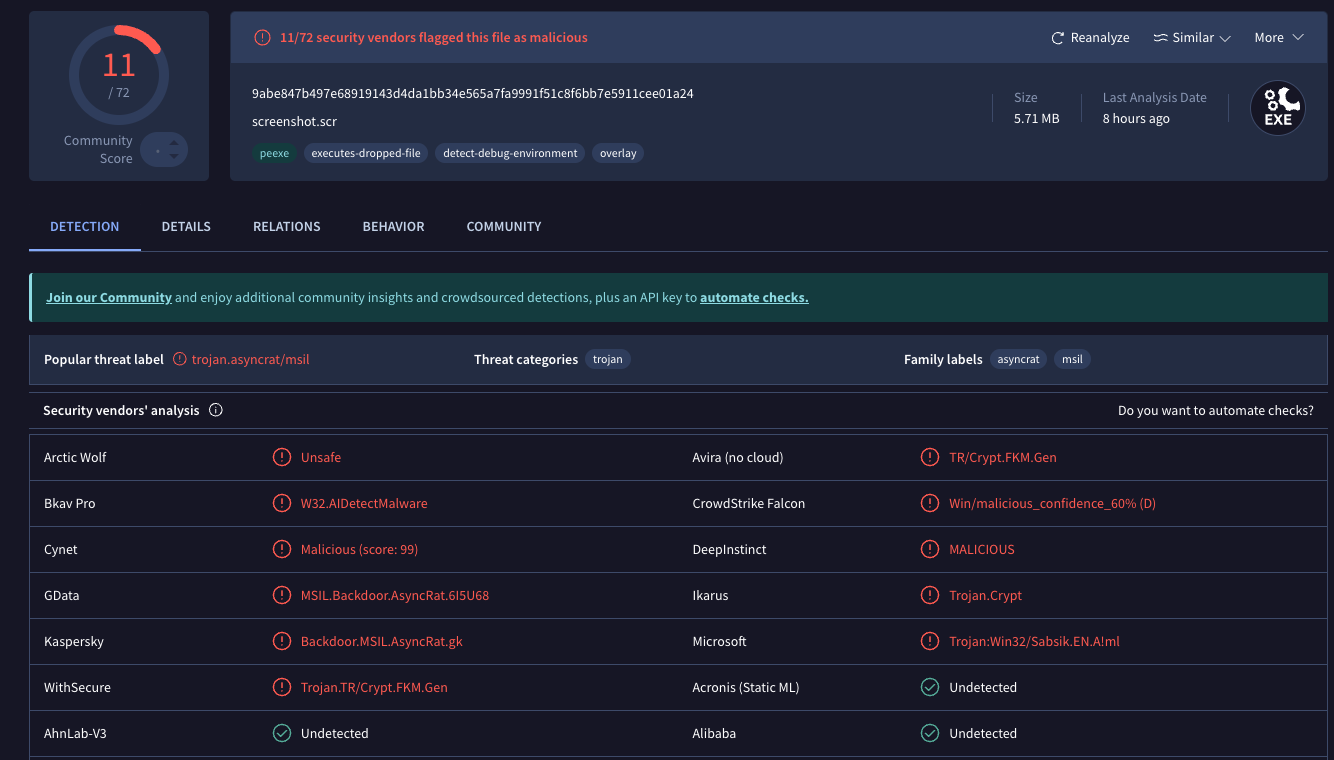The image size is (1334, 760).
Task: Expand the Similar dropdown menu
Action: (x=1191, y=38)
